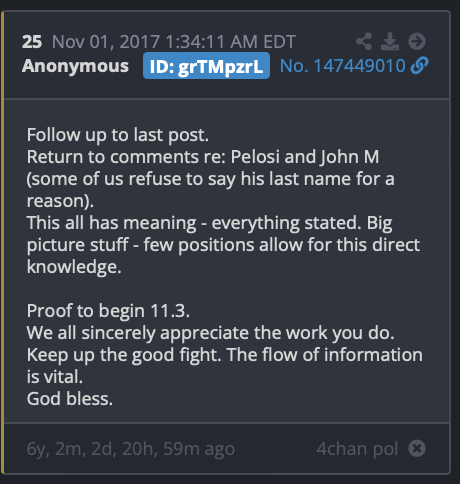Click the circled X icon beside 4chan pol

pyautogui.click(x=417, y=448)
